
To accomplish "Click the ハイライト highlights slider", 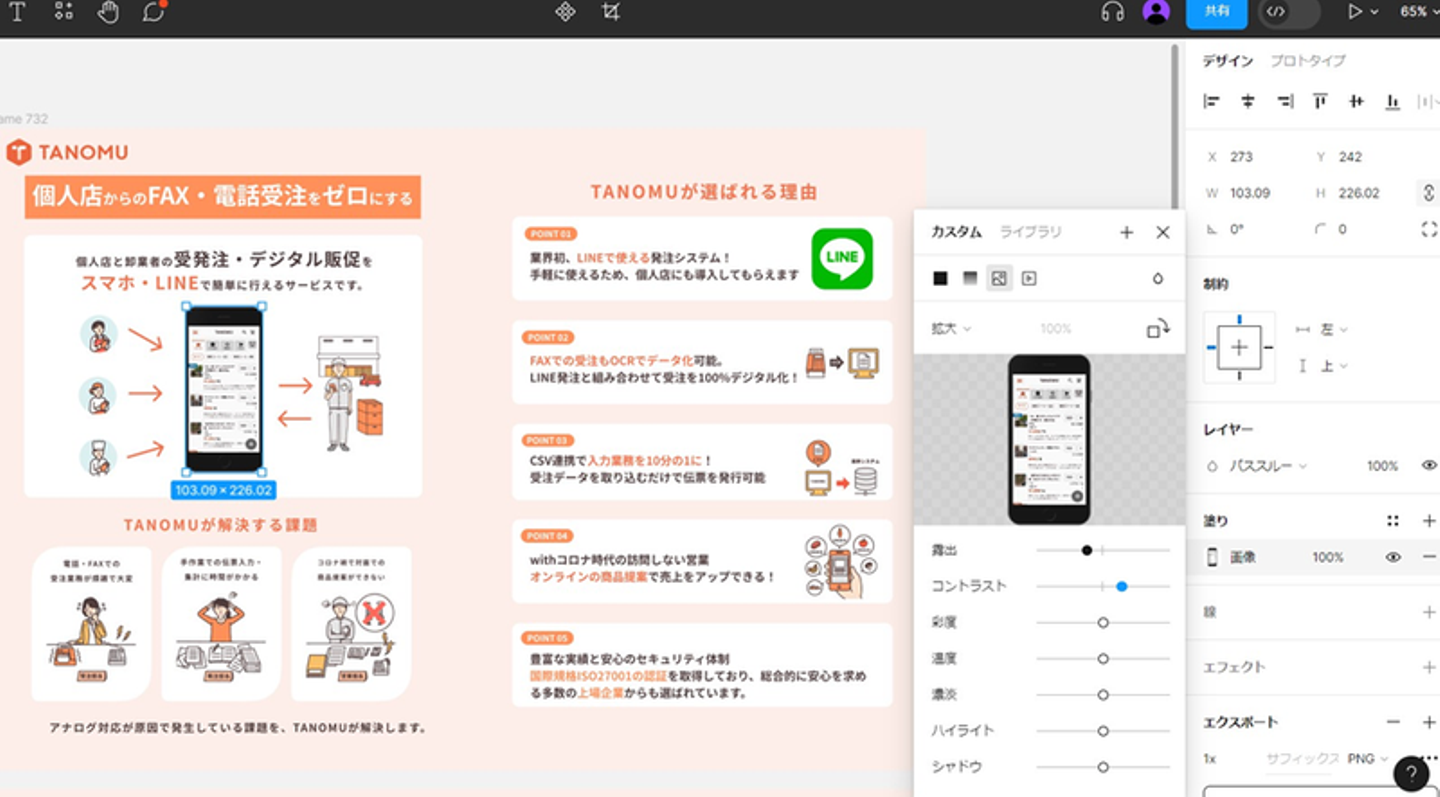I will [x=1103, y=731].
